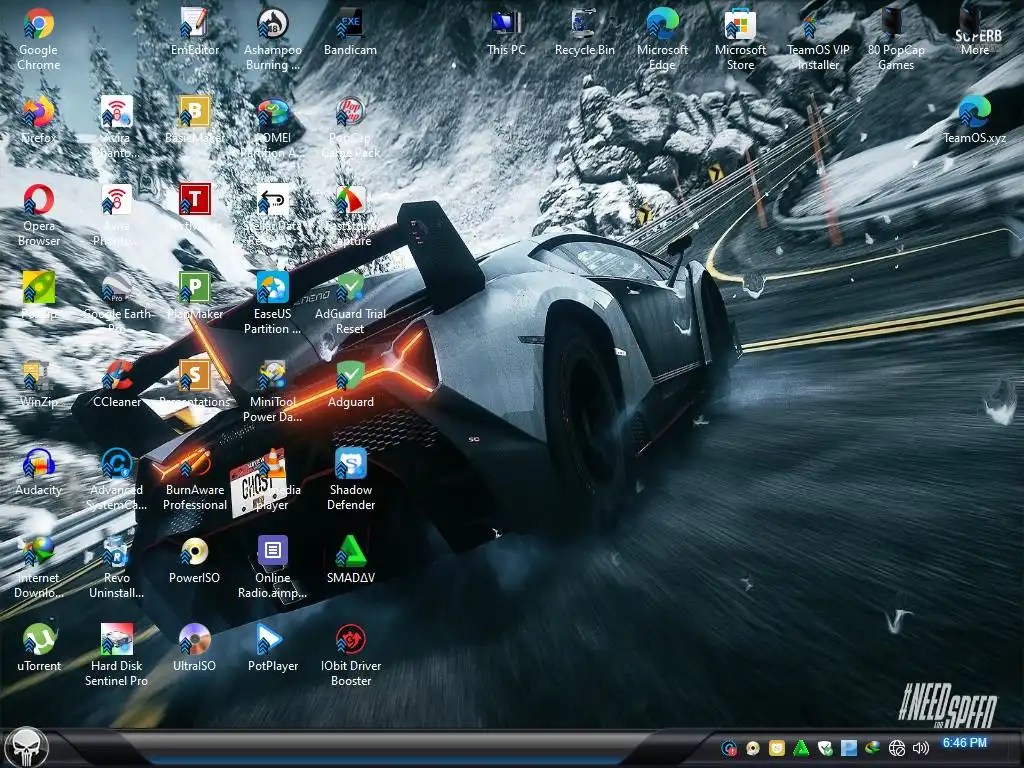Screen dimensions: 1024x768
Task: Select the Bandicam desktop icon
Action: 351,24
